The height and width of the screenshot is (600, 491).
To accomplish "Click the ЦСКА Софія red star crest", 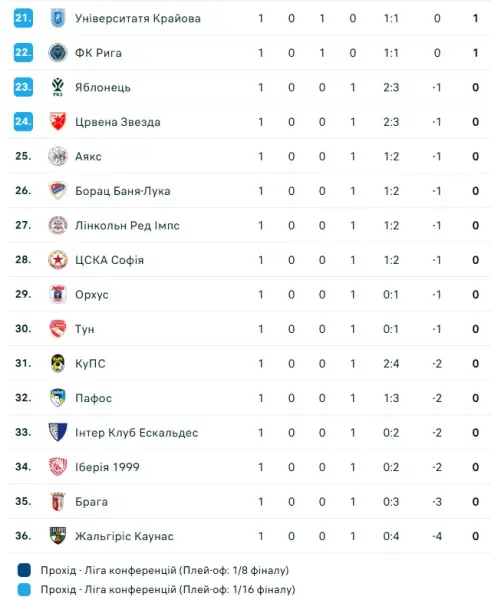I will pyautogui.click(x=58, y=260).
